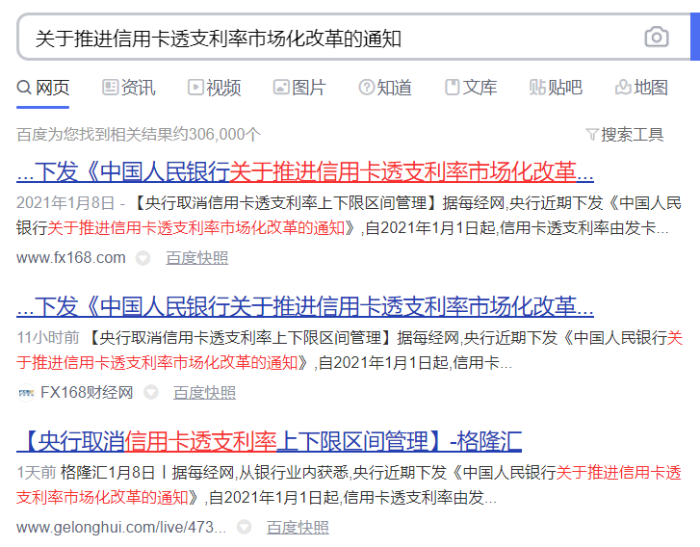
Task: Click the date 2021年1月8日 in first result
Action: point(66,203)
